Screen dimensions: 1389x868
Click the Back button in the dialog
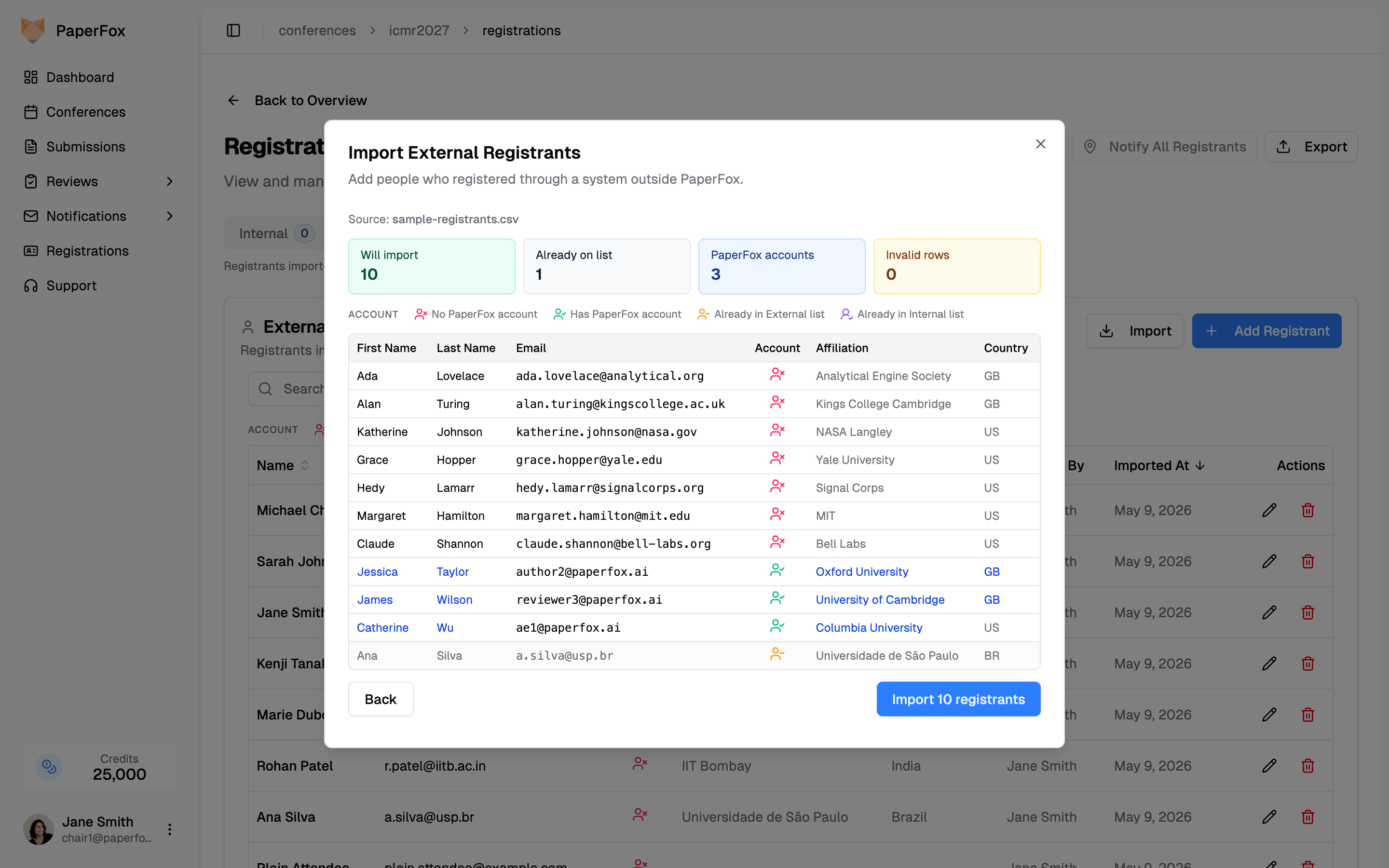tap(381, 699)
